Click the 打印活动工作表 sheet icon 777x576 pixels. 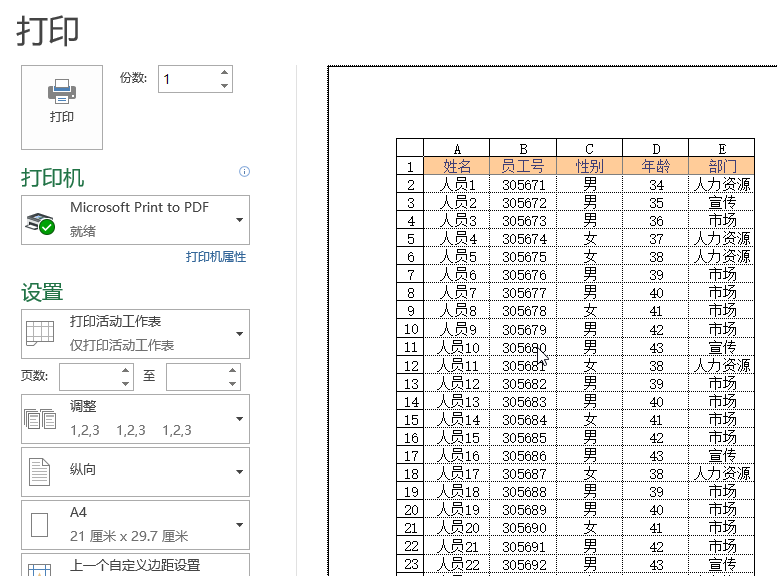(41, 334)
